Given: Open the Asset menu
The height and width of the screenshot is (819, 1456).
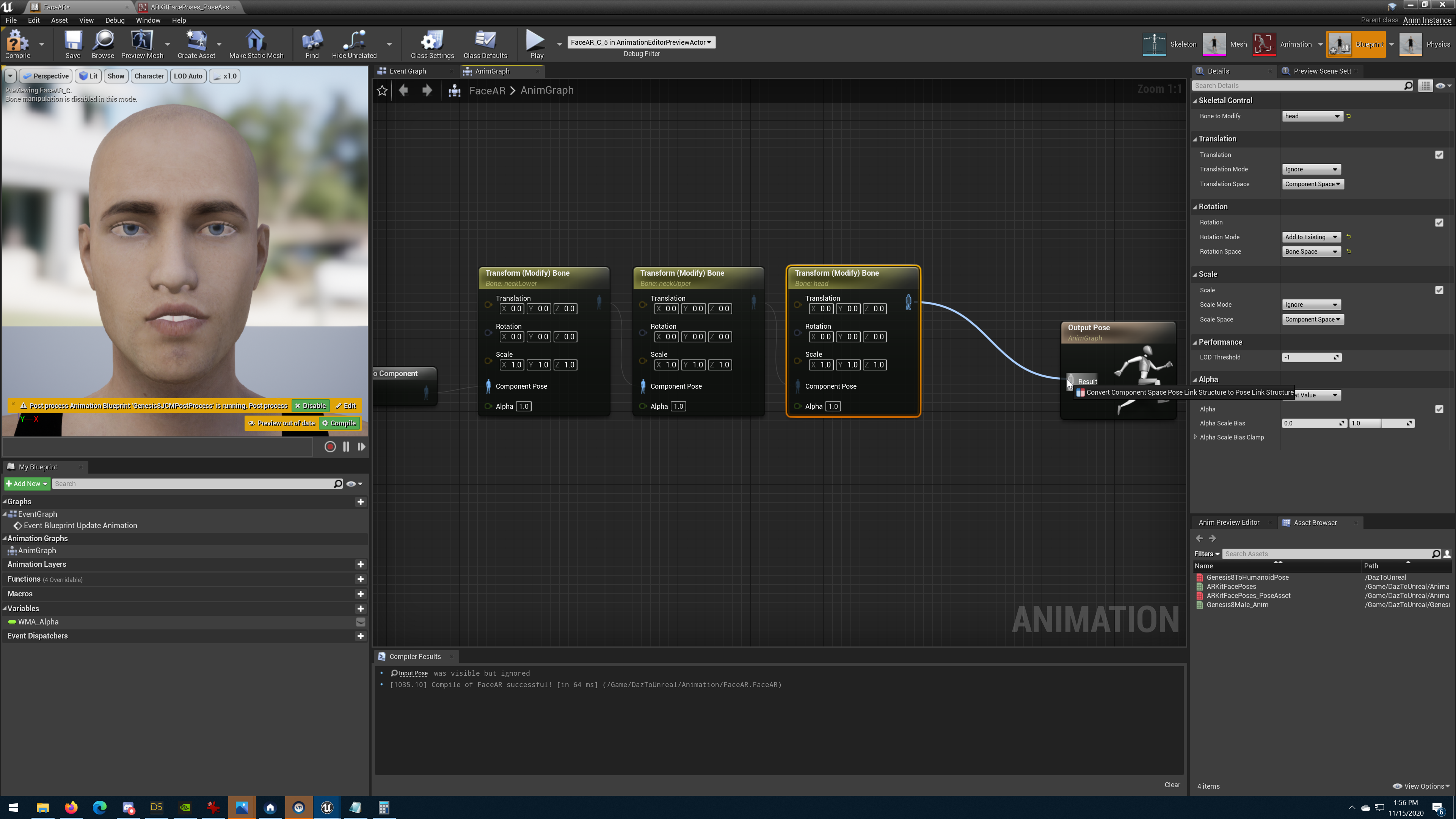Looking at the screenshot, I should click(60, 20).
